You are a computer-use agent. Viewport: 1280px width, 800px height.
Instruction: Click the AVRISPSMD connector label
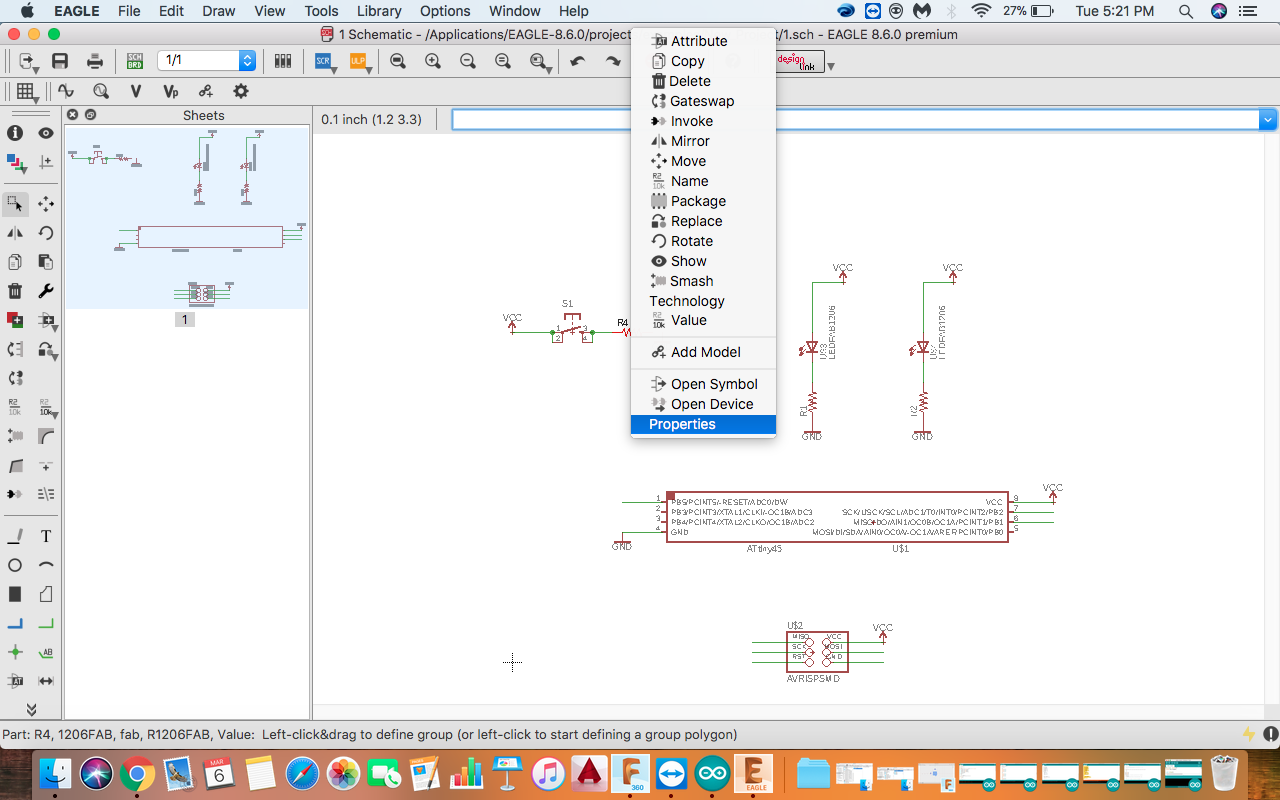coord(813,679)
